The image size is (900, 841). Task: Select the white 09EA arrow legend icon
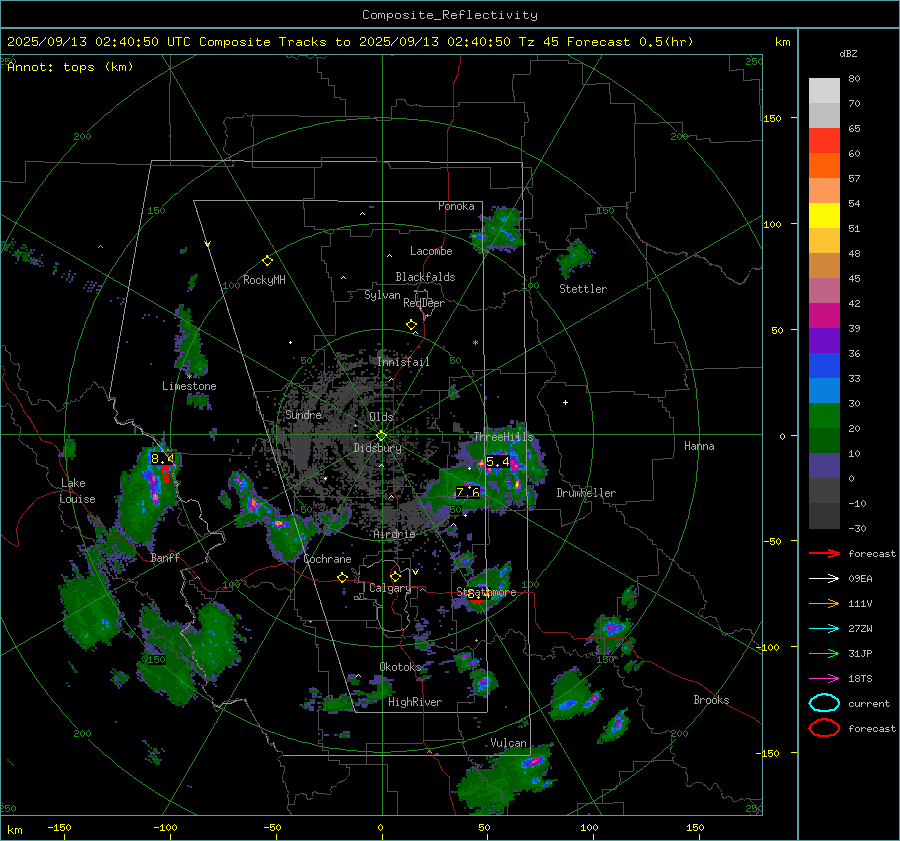824,579
